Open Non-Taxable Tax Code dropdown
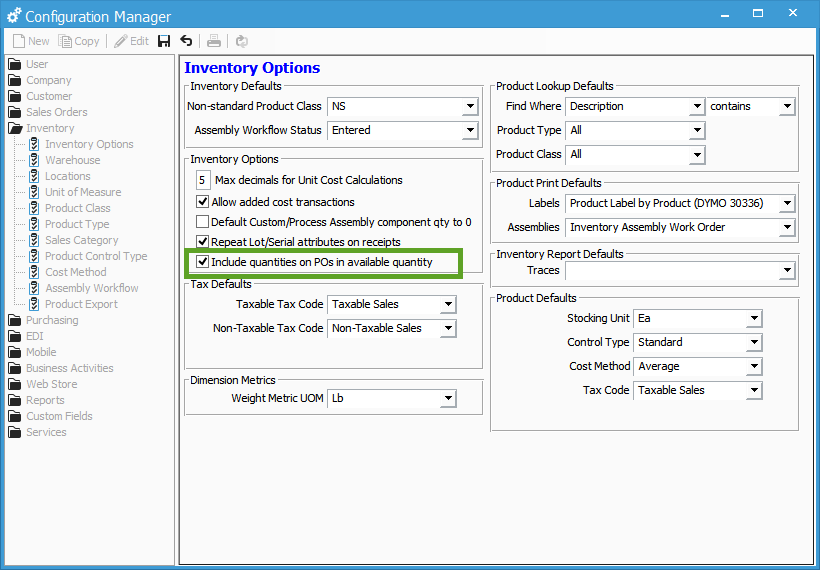 [448, 328]
